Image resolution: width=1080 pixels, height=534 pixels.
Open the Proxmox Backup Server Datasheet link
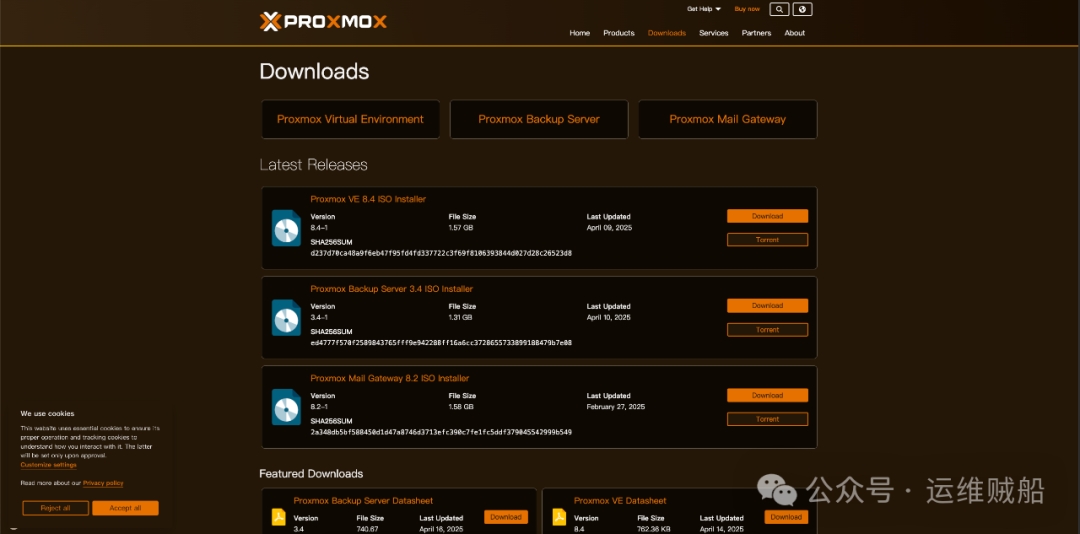tap(363, 501)
